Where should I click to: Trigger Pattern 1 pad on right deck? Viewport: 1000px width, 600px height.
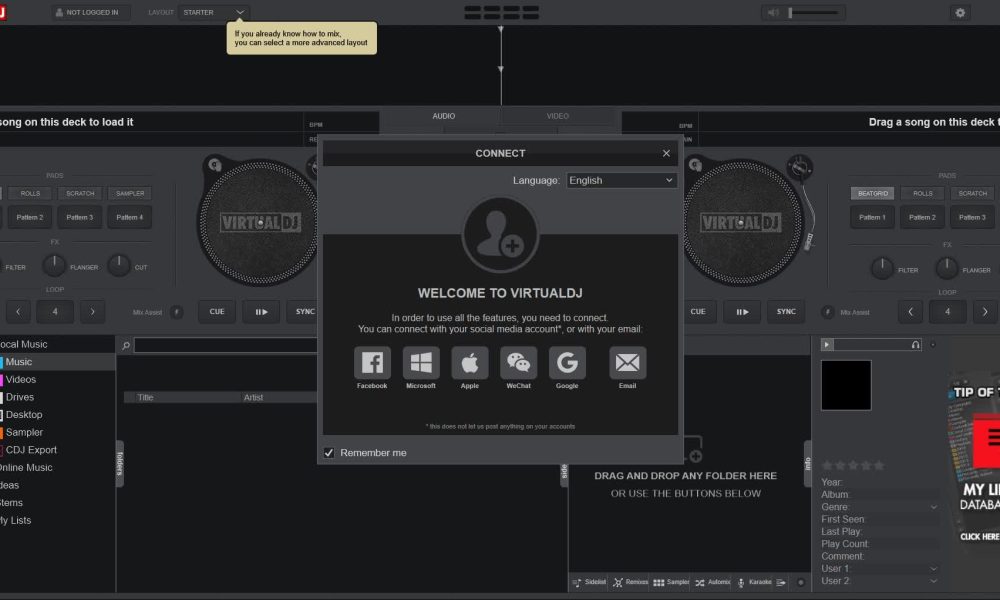872,217
